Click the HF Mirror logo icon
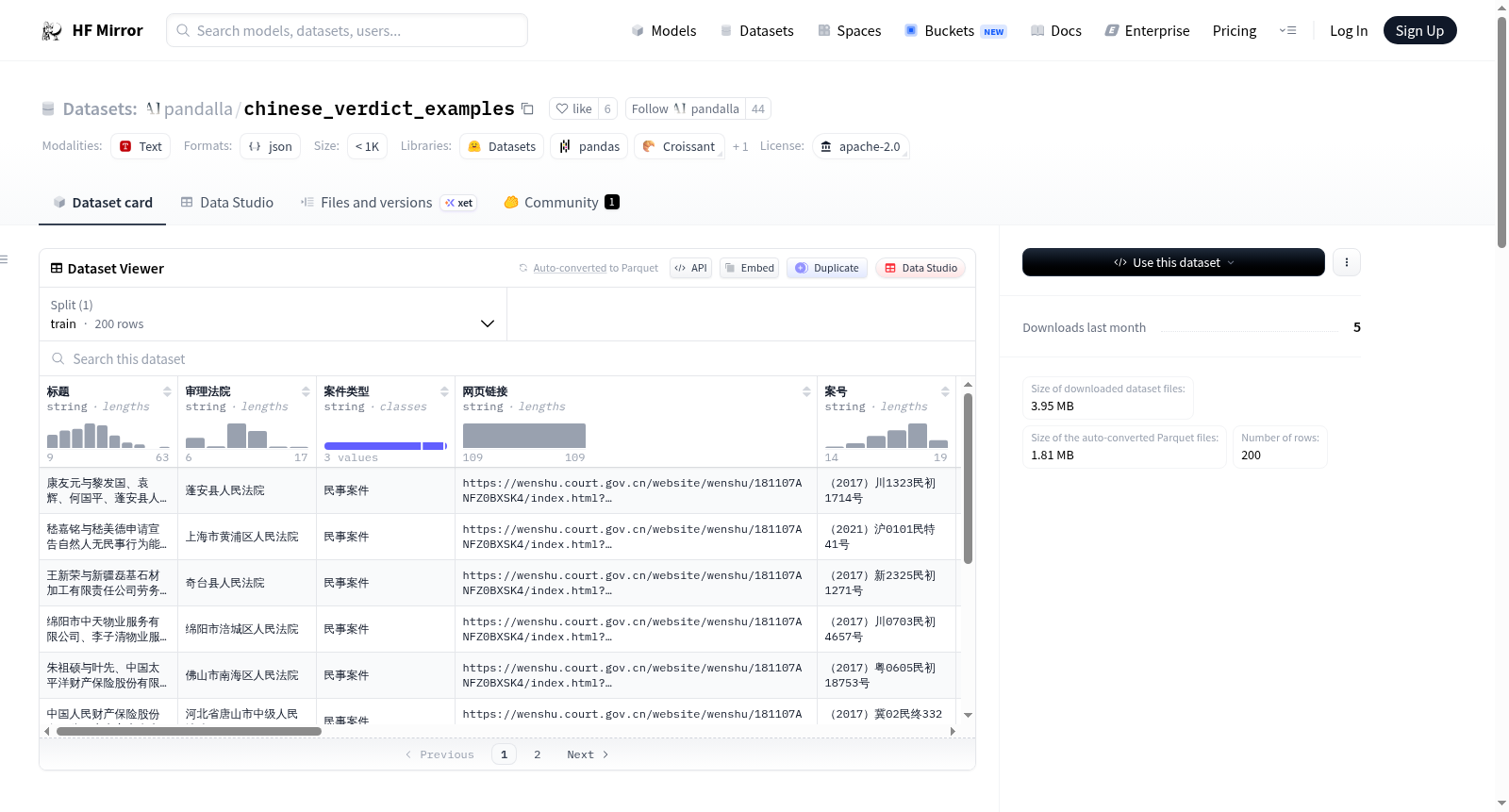This screenshot has width=1509, height=812. coord(52,31)
